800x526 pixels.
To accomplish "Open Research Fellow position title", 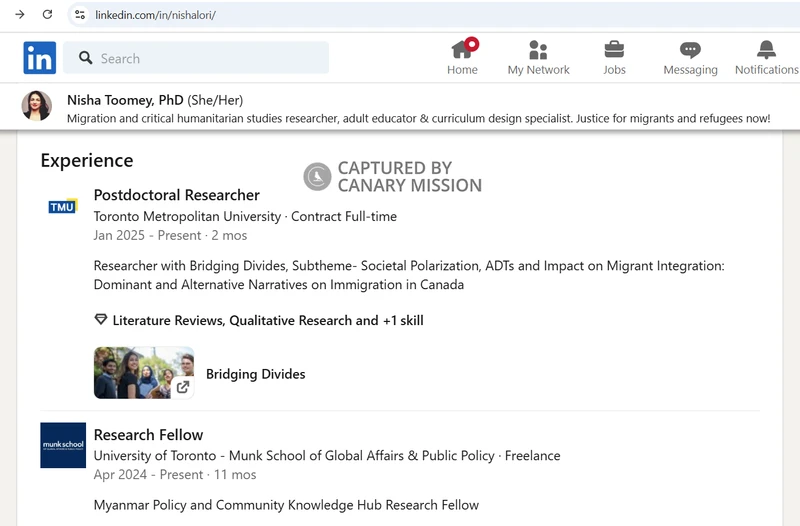I will (x=148, y=435).
